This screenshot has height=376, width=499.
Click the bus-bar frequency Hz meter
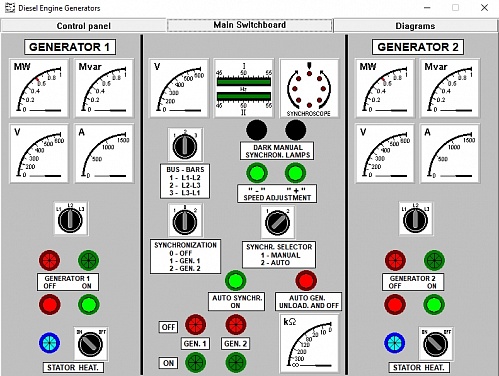point(244,88)
